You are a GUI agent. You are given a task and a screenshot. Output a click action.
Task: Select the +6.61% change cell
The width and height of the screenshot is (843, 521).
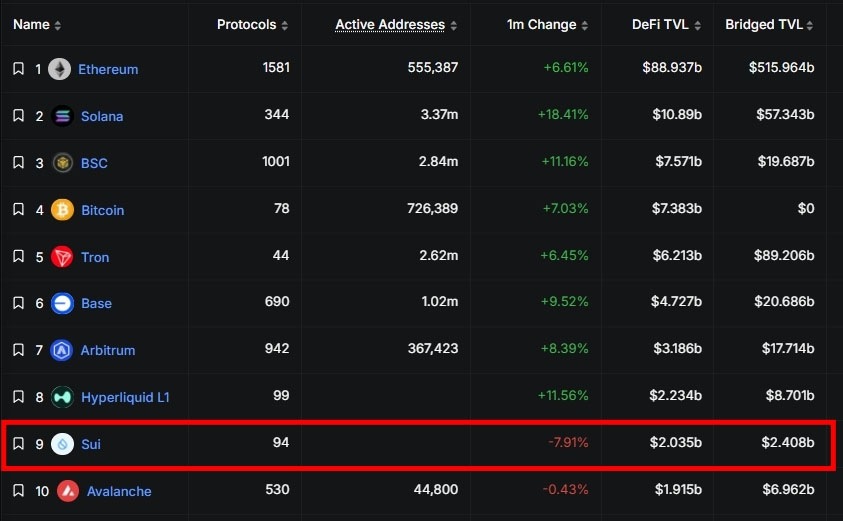click(566, 67)
